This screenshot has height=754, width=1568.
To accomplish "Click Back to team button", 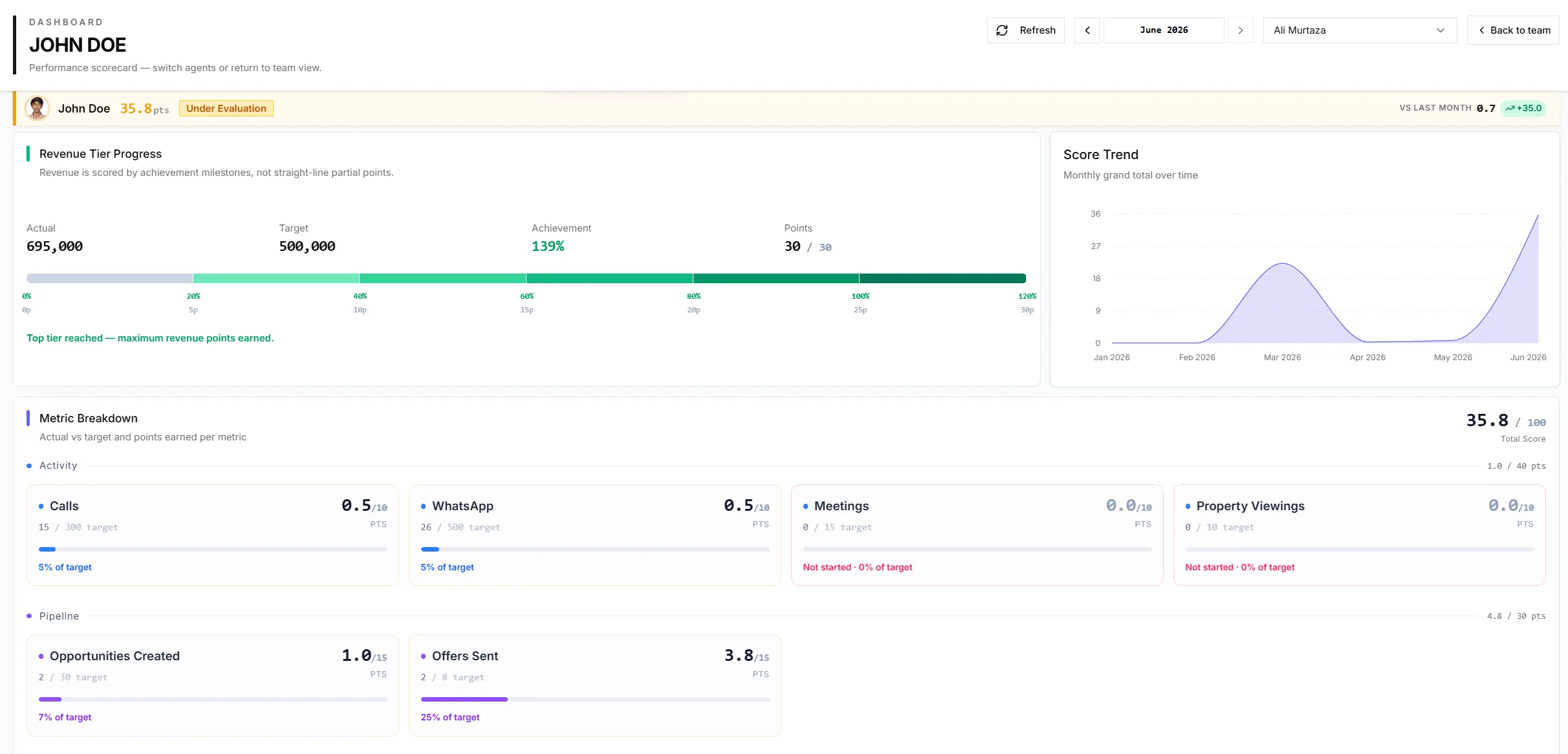I will [1514, 30].
